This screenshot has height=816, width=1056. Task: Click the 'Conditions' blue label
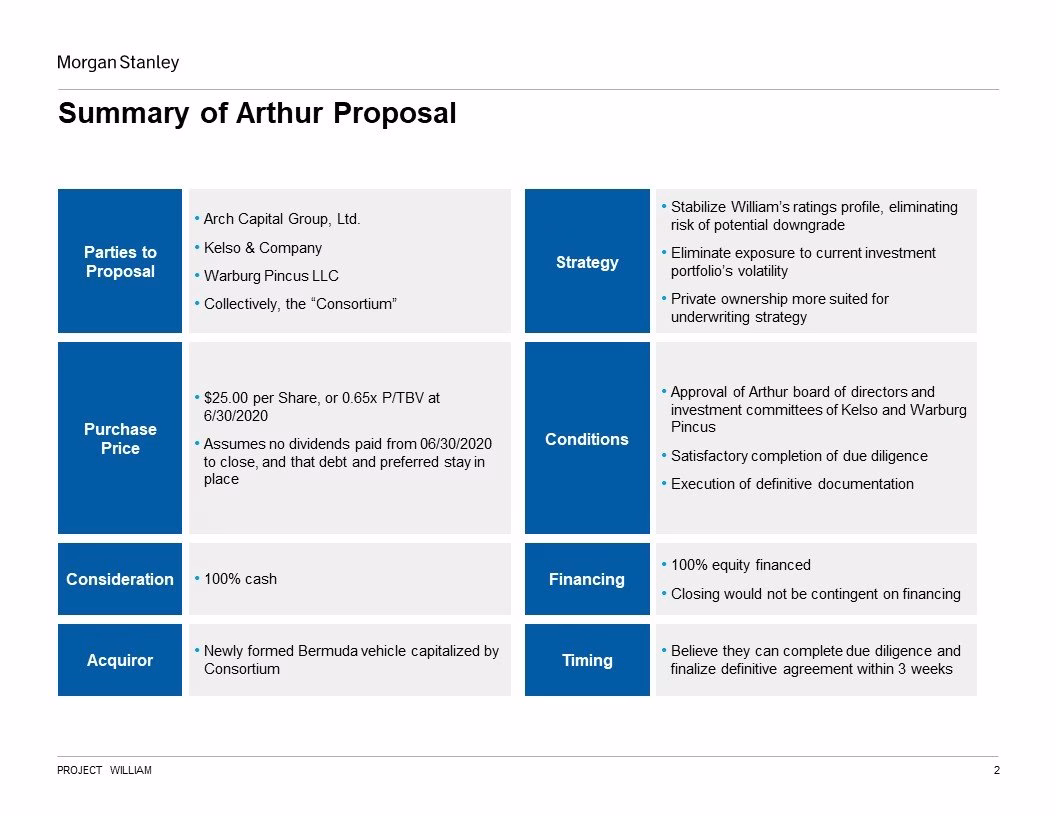coord(587,438)
